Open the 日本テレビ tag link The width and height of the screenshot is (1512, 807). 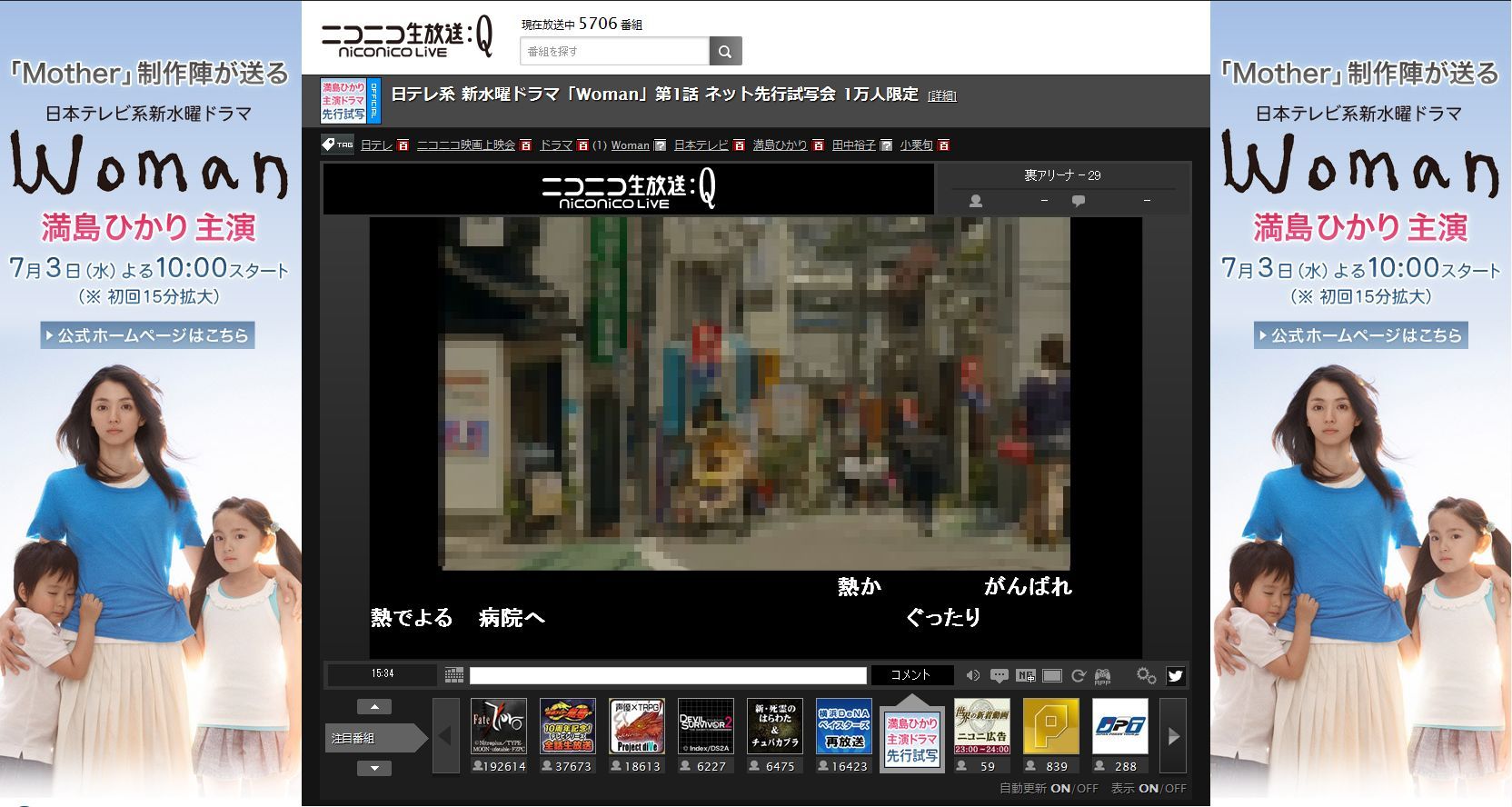click(701, 145)
